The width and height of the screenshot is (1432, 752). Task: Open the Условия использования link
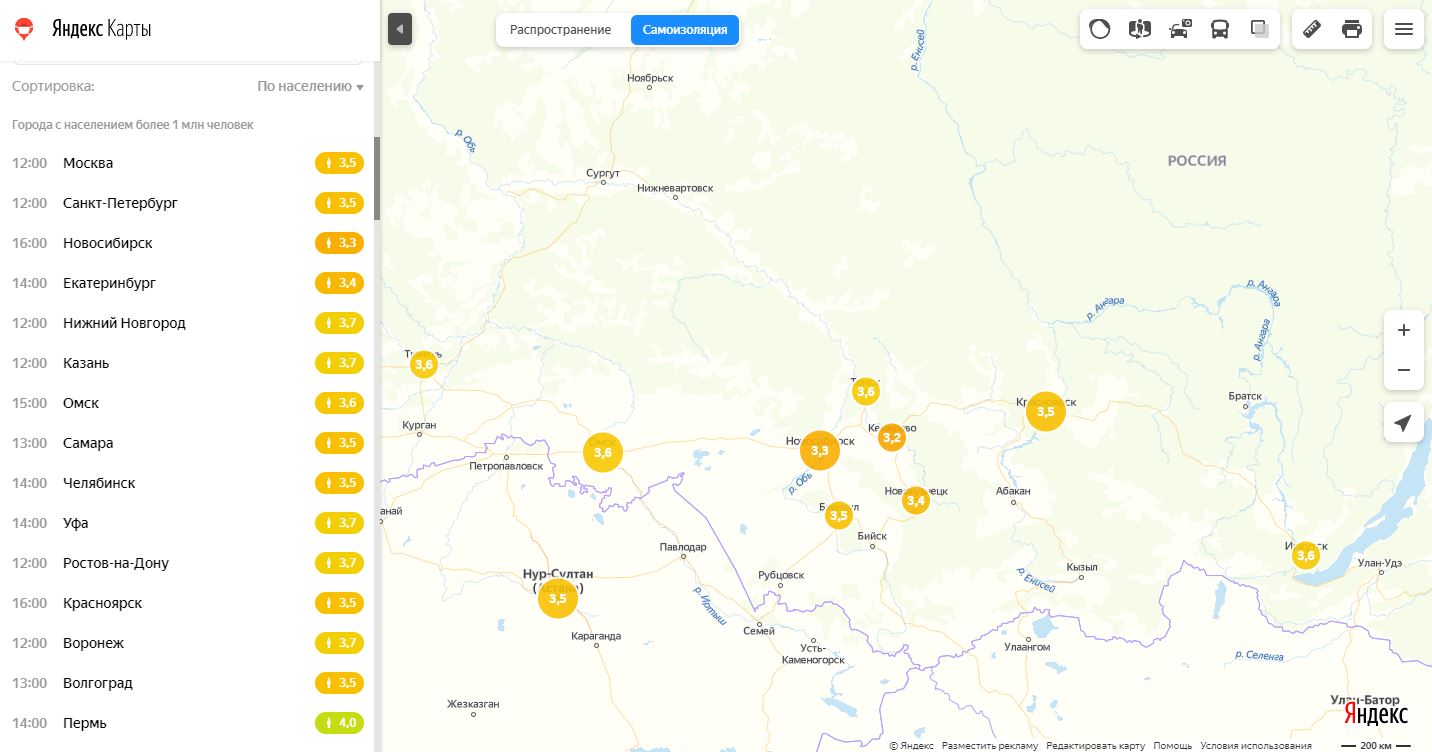1255,746
